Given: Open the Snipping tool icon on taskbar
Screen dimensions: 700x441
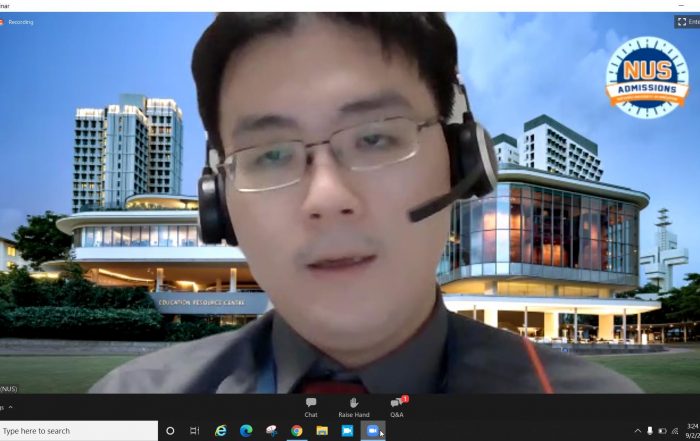Looking at the screenshot, I should click(x=271, y=431).
